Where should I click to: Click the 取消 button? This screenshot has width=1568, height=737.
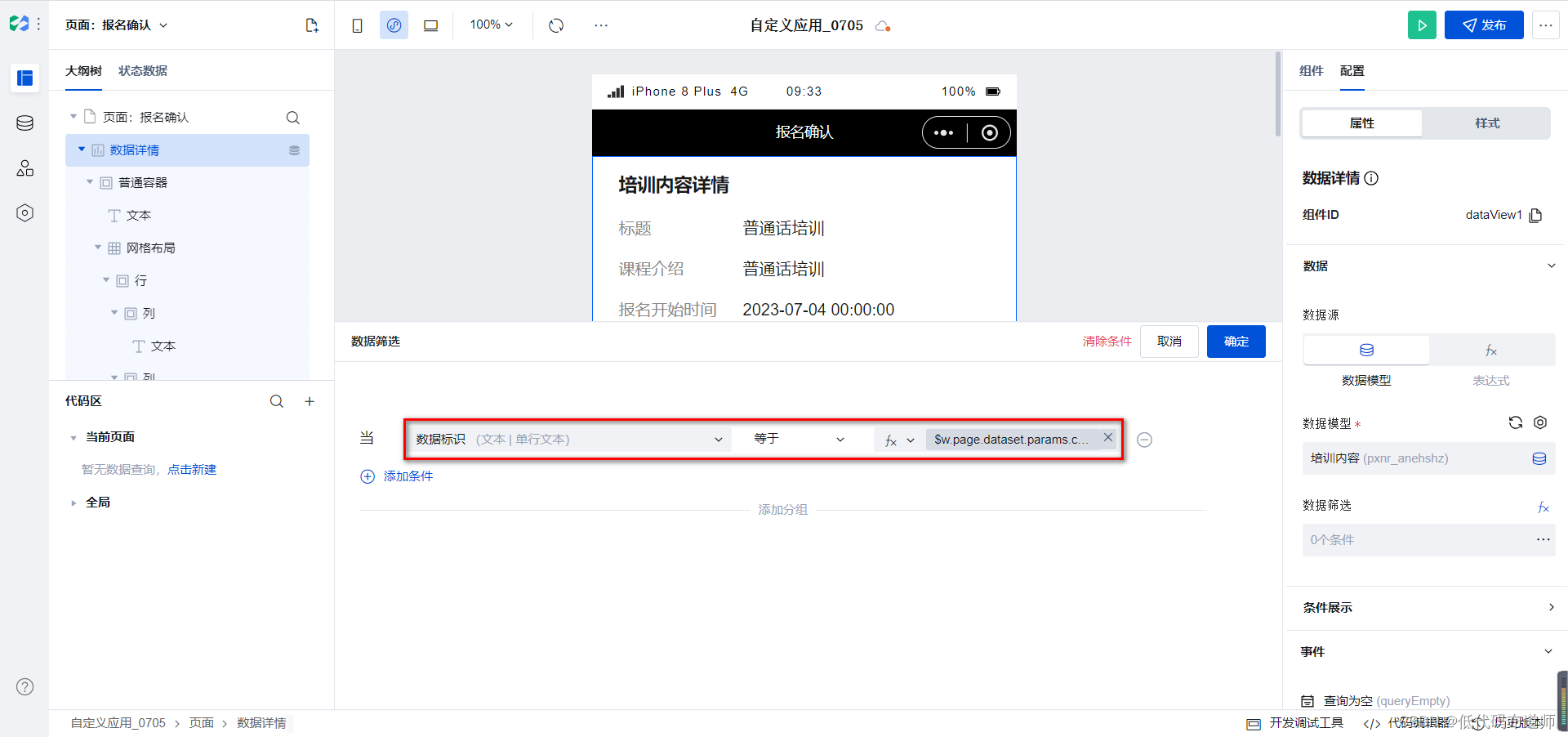1169,342
